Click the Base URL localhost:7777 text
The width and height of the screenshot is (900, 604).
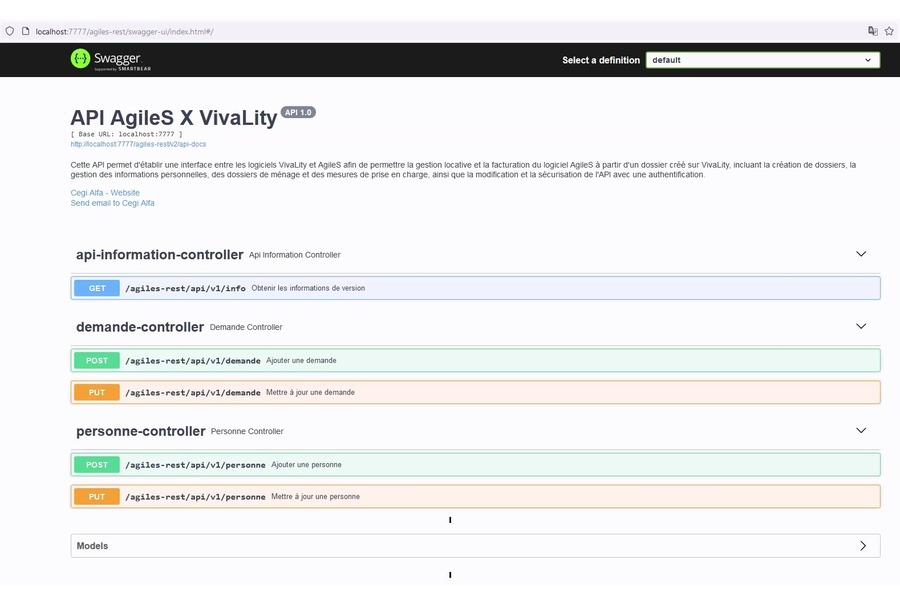[127, 134]
